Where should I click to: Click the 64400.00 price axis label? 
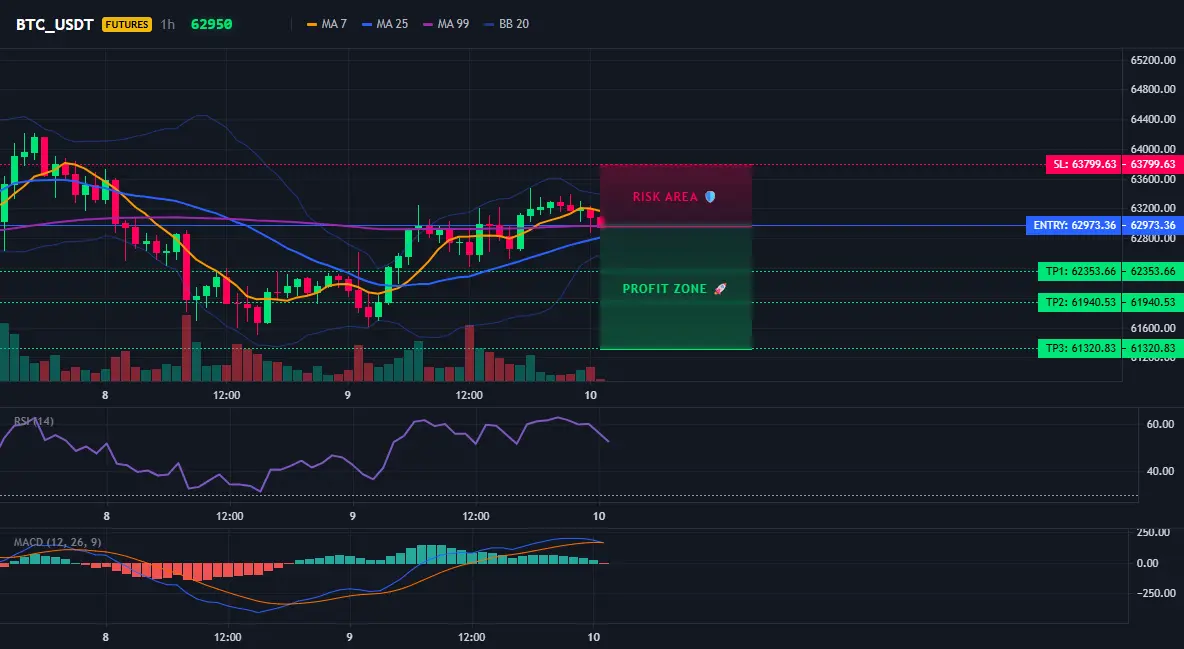coord(1153,119)
